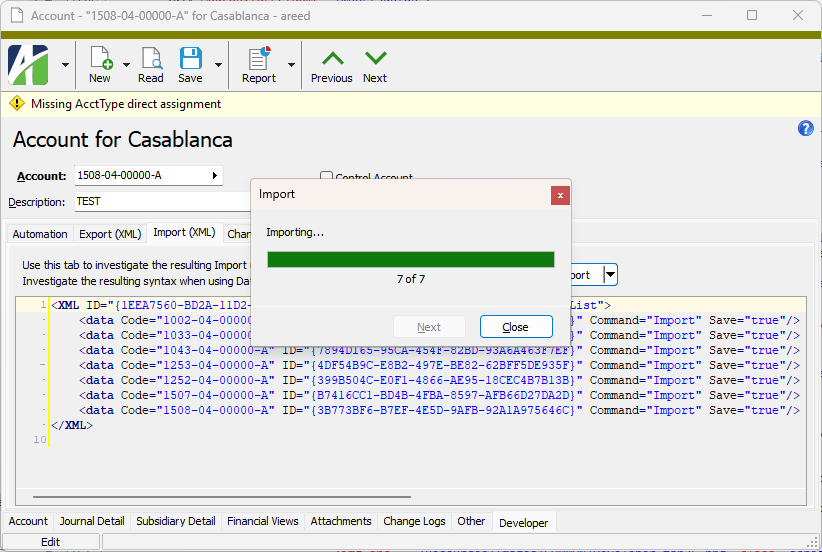Click the Read toolbar icon
Viewport: 822px width, 552px height.
click(x=152, y=58)
